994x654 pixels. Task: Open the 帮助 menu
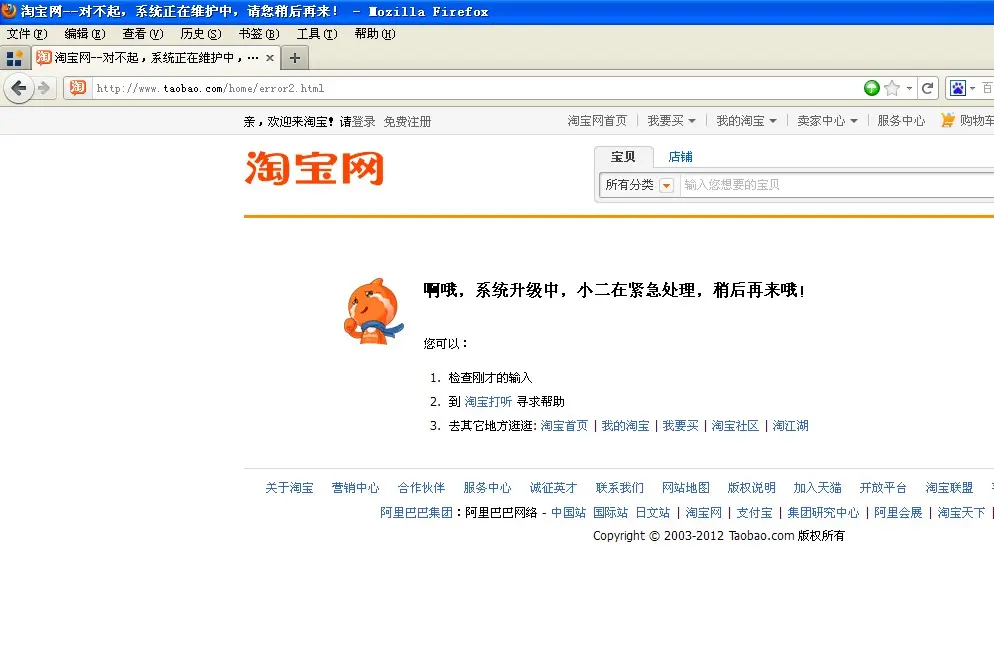(375, 34)
